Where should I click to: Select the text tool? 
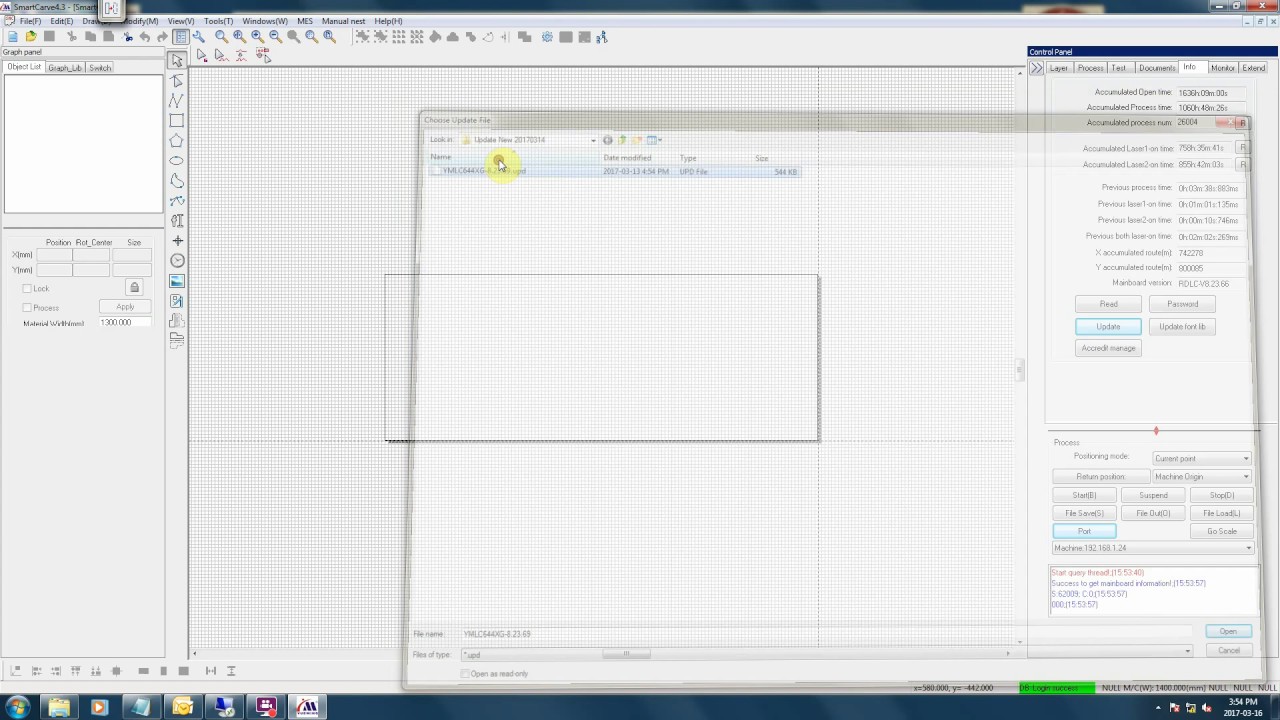pyautogui.click(x=177, y=221)
